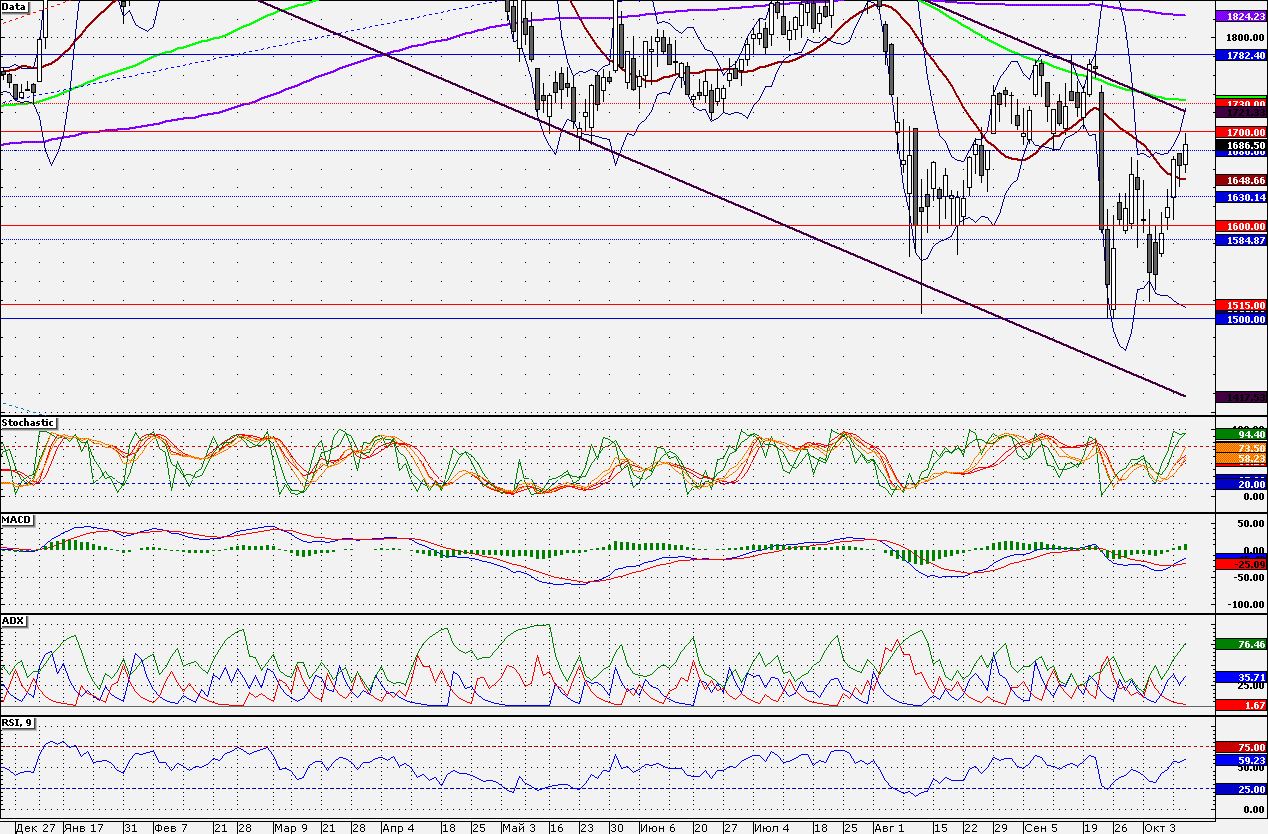Click the 'Авг 1' date label
The width and height of the screenshot is (1268, 834).
pyautogui.click(x=888, y=828)
